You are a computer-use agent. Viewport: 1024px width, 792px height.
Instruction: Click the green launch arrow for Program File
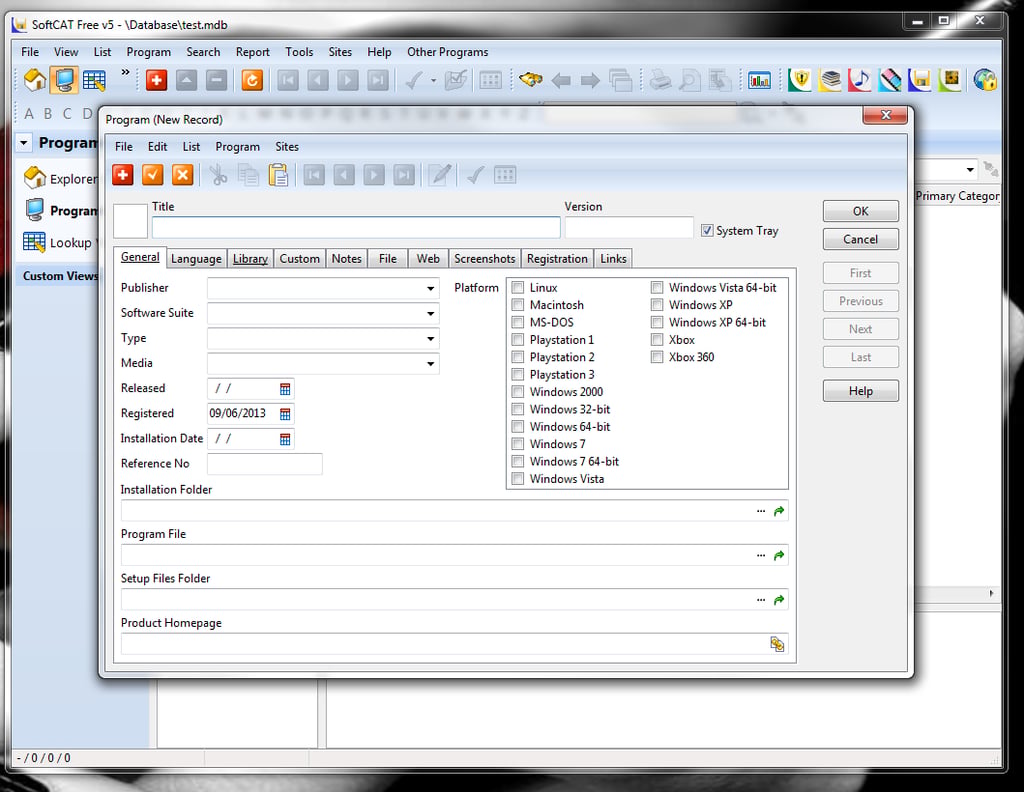(778, 556)
